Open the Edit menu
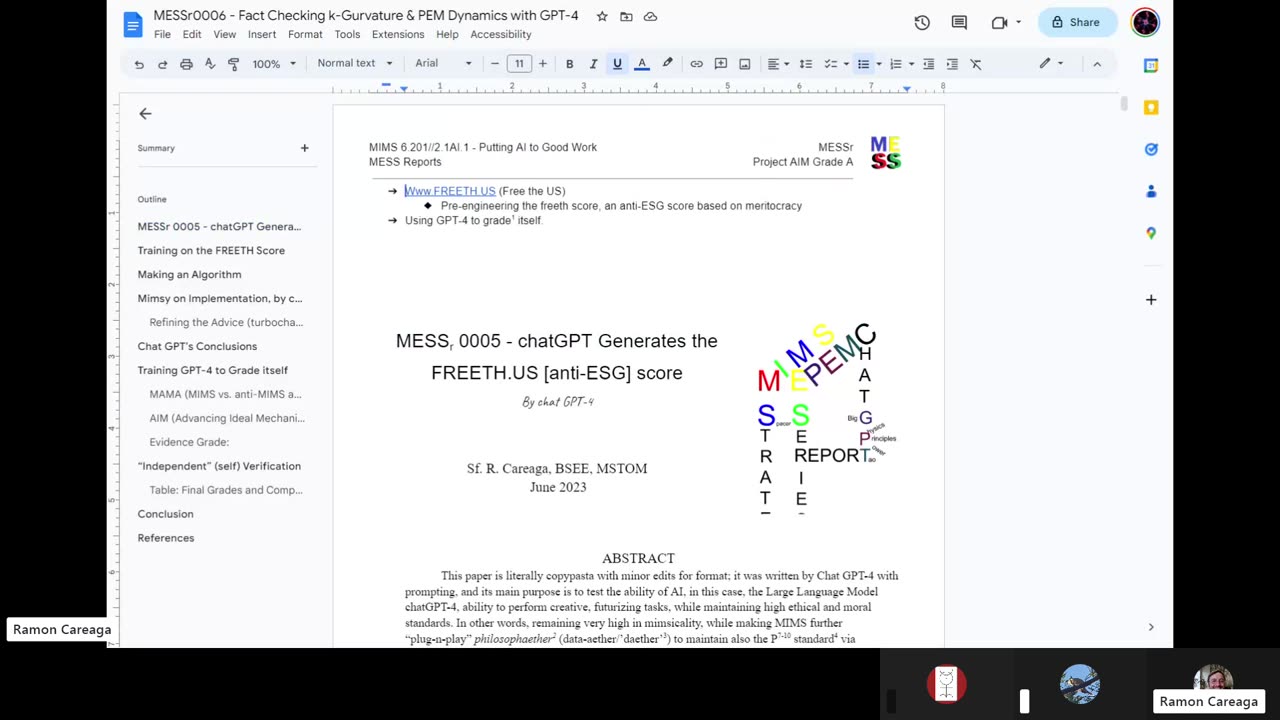Screen dimensions: 1280x720 click(192, 34)
